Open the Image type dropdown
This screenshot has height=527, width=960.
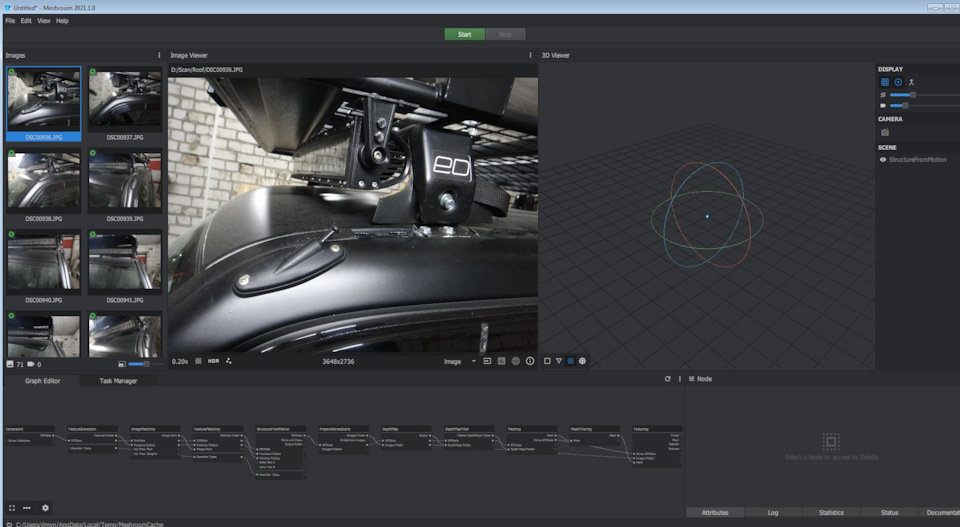460,362
